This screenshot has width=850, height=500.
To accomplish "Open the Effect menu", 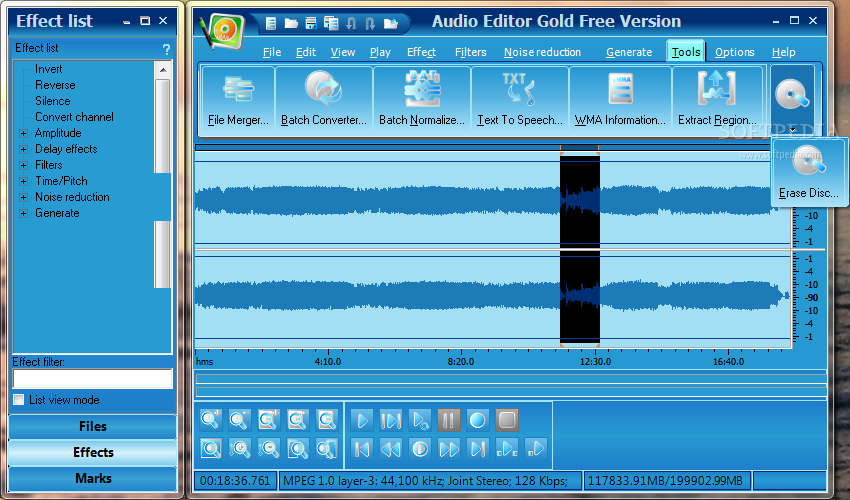I will coord(421,52).
